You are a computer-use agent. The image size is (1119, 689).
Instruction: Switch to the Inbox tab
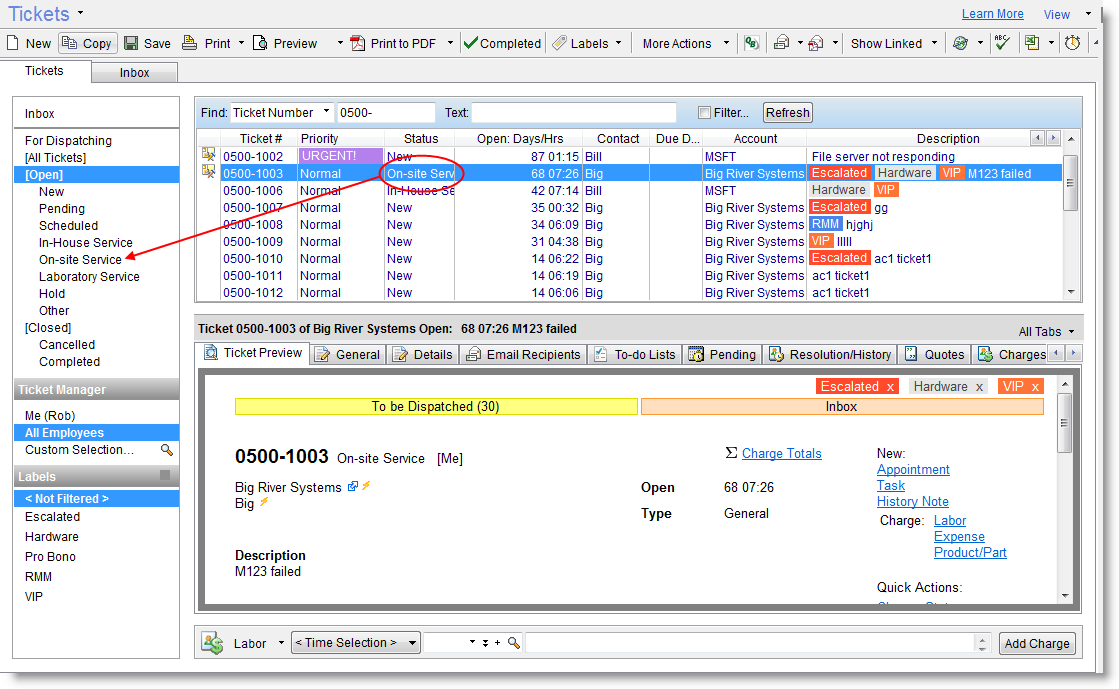(x=134, y=72)
